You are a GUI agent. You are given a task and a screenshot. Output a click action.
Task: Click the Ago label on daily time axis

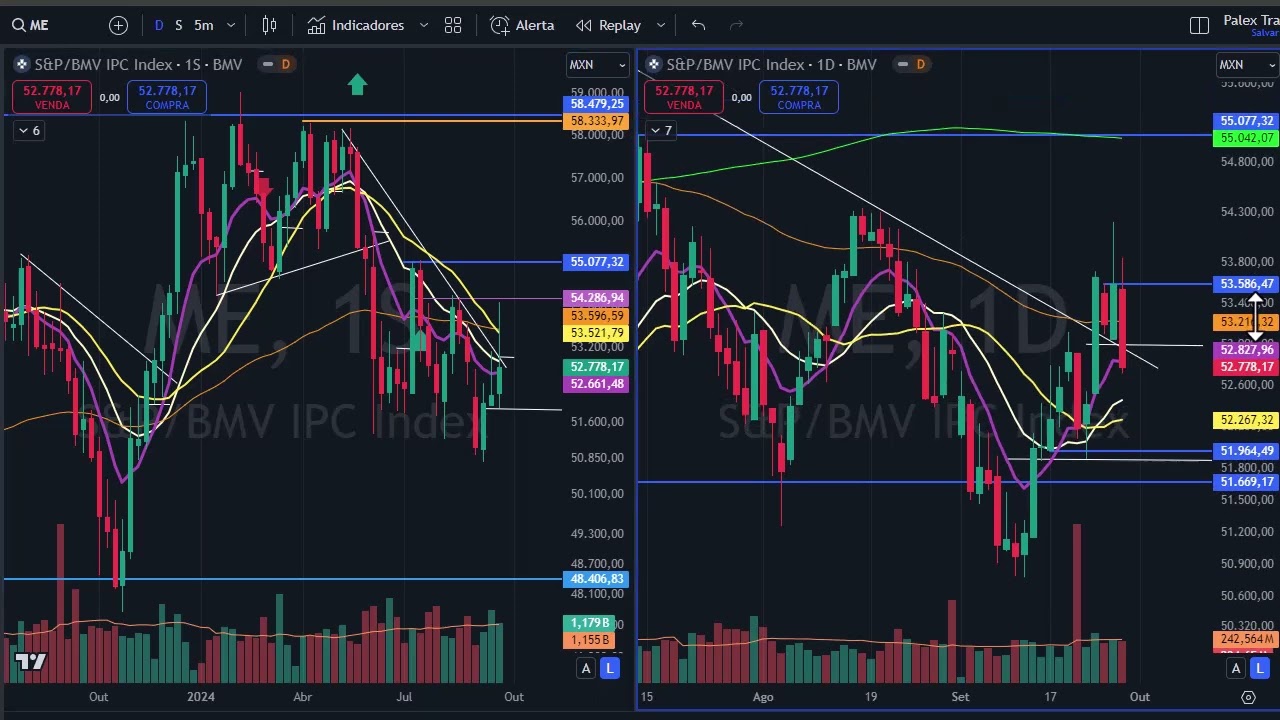click(763, 697)
